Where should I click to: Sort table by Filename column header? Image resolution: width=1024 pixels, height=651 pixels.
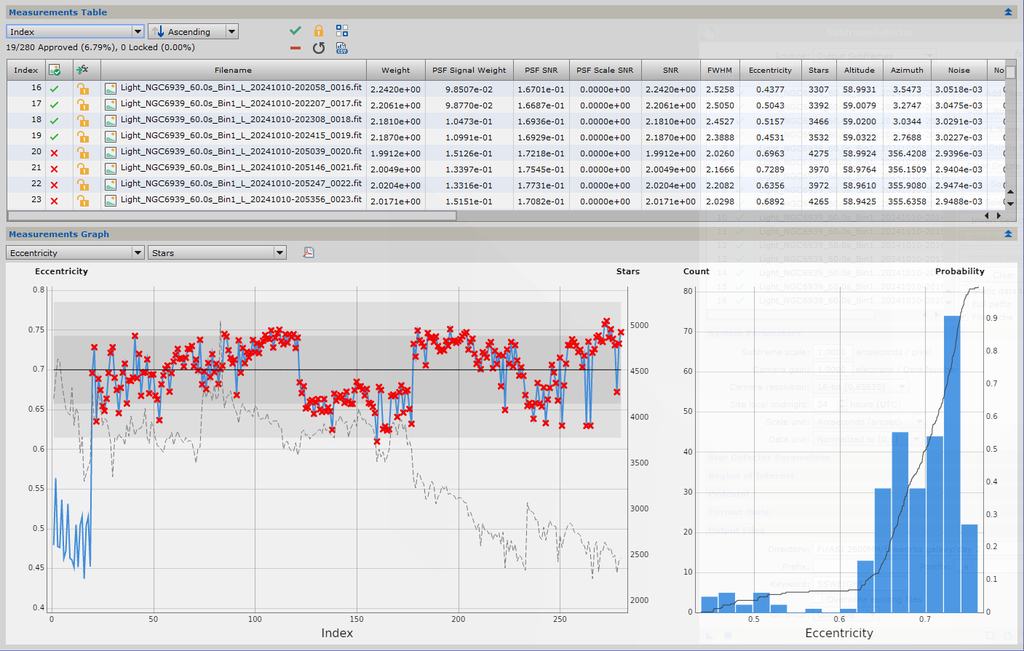point(233,70)
